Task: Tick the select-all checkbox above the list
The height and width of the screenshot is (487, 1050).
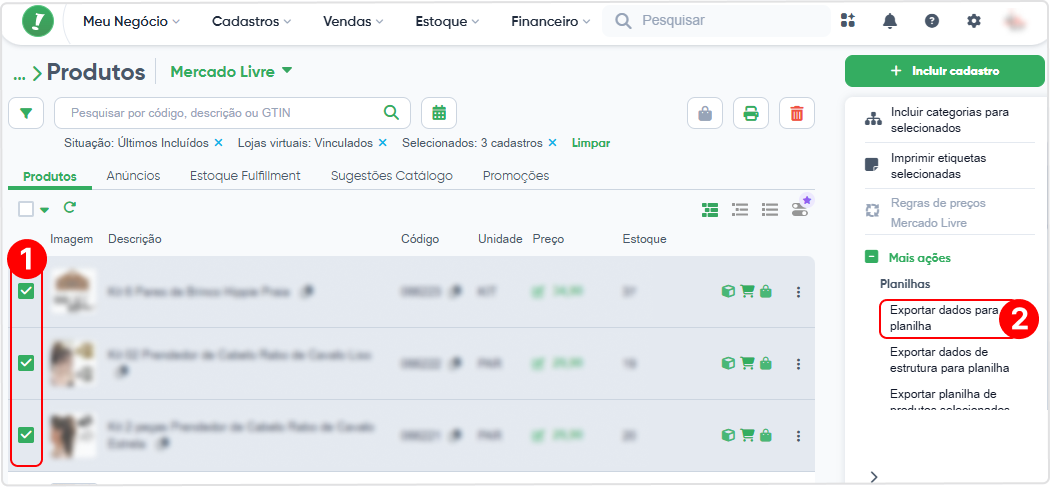Action: tap(26, 209)
